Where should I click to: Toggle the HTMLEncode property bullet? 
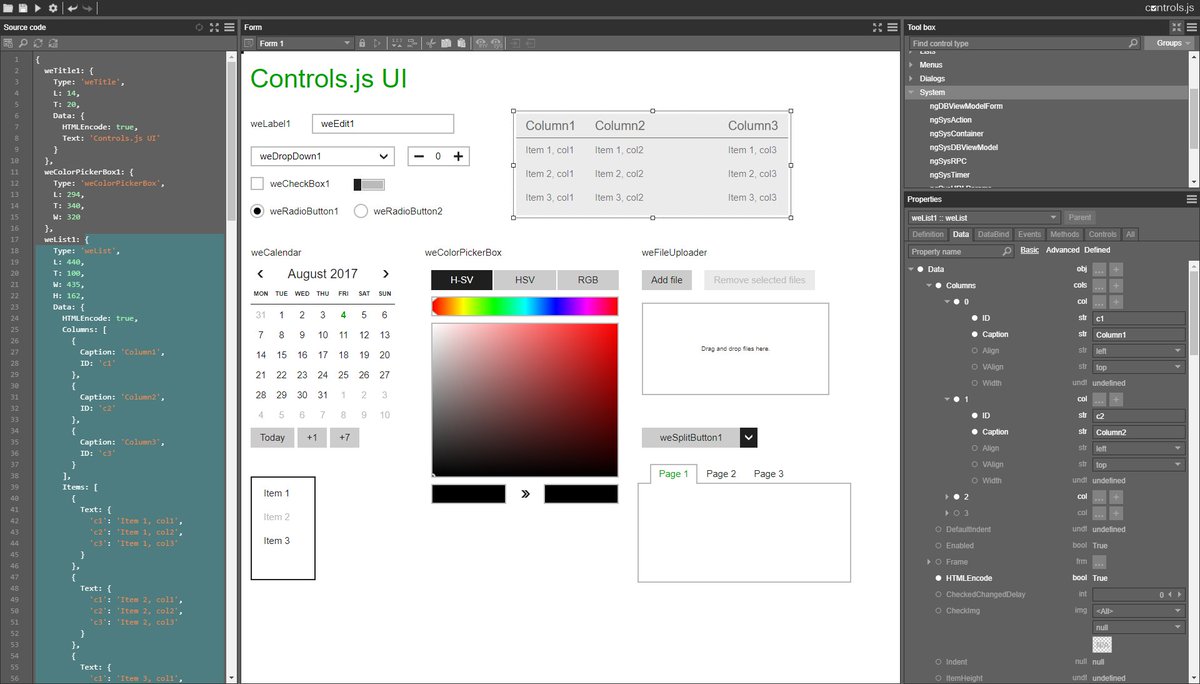[938, 578]
